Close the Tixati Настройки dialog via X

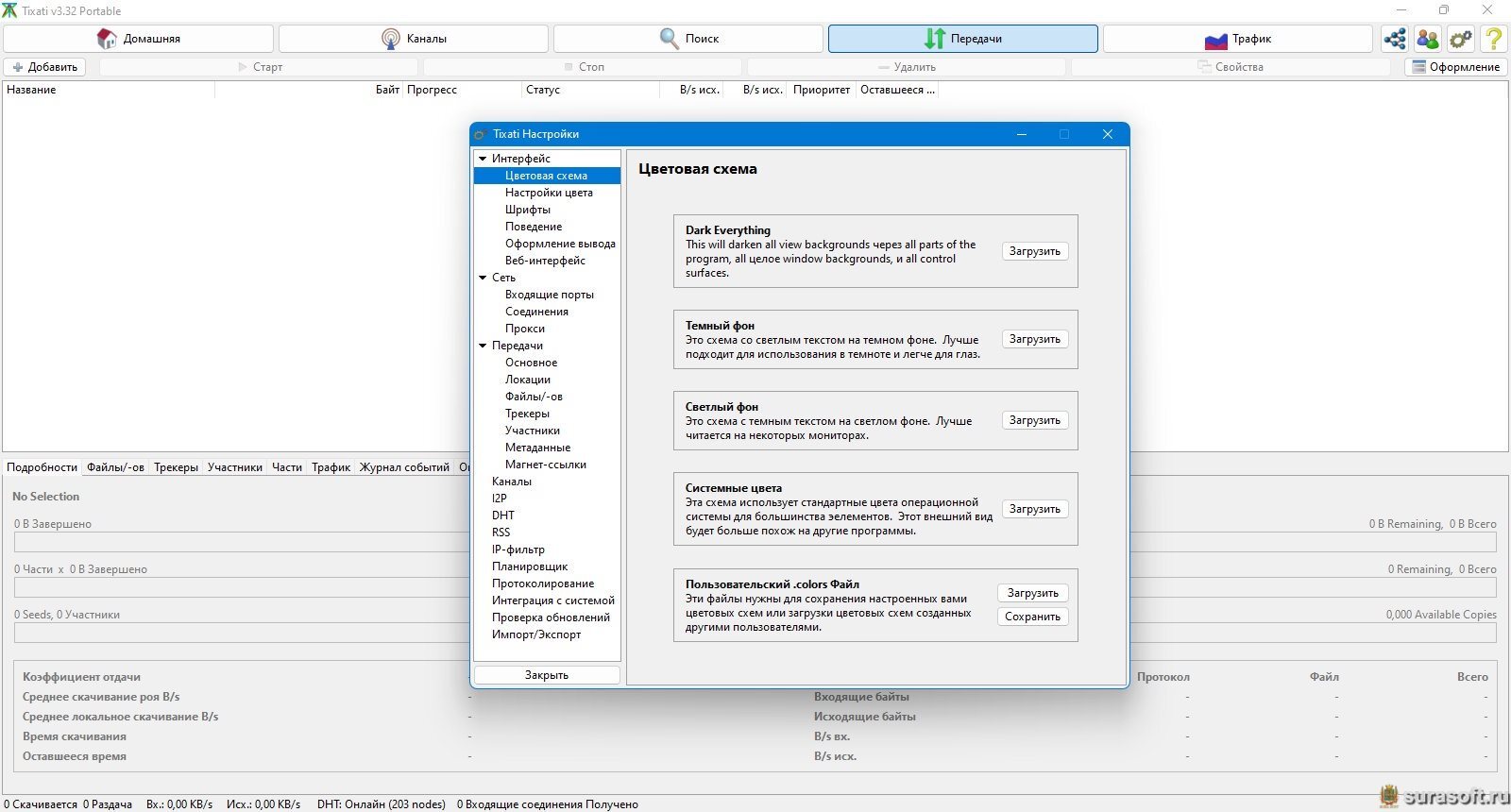tap(1108, 134)
